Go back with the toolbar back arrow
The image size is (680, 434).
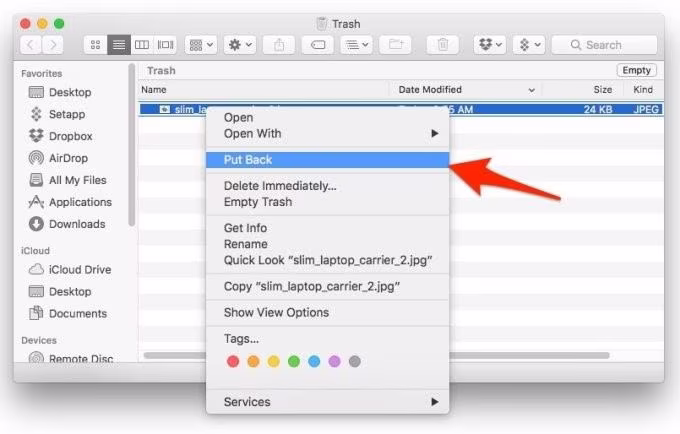(31, 45)
